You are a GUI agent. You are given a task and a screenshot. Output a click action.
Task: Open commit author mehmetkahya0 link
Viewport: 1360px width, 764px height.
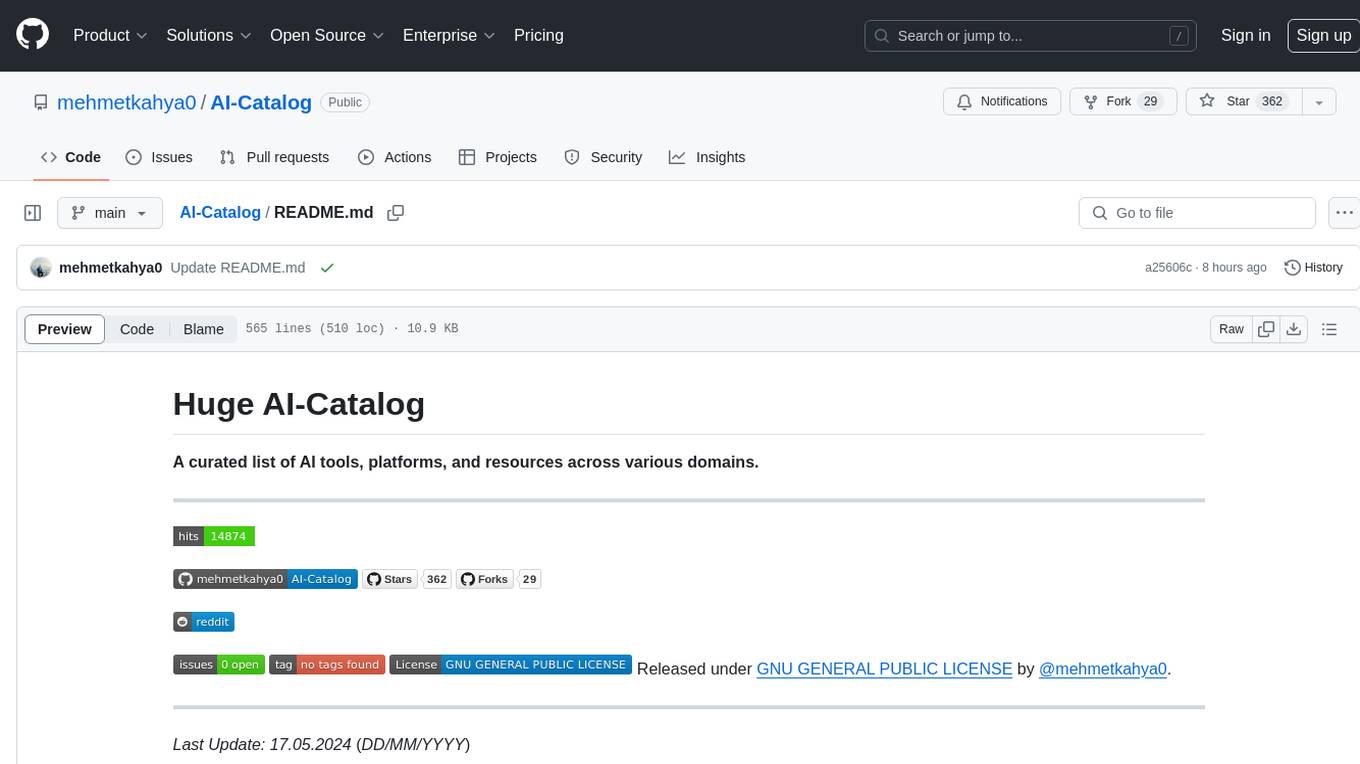(x=111, y=268)
